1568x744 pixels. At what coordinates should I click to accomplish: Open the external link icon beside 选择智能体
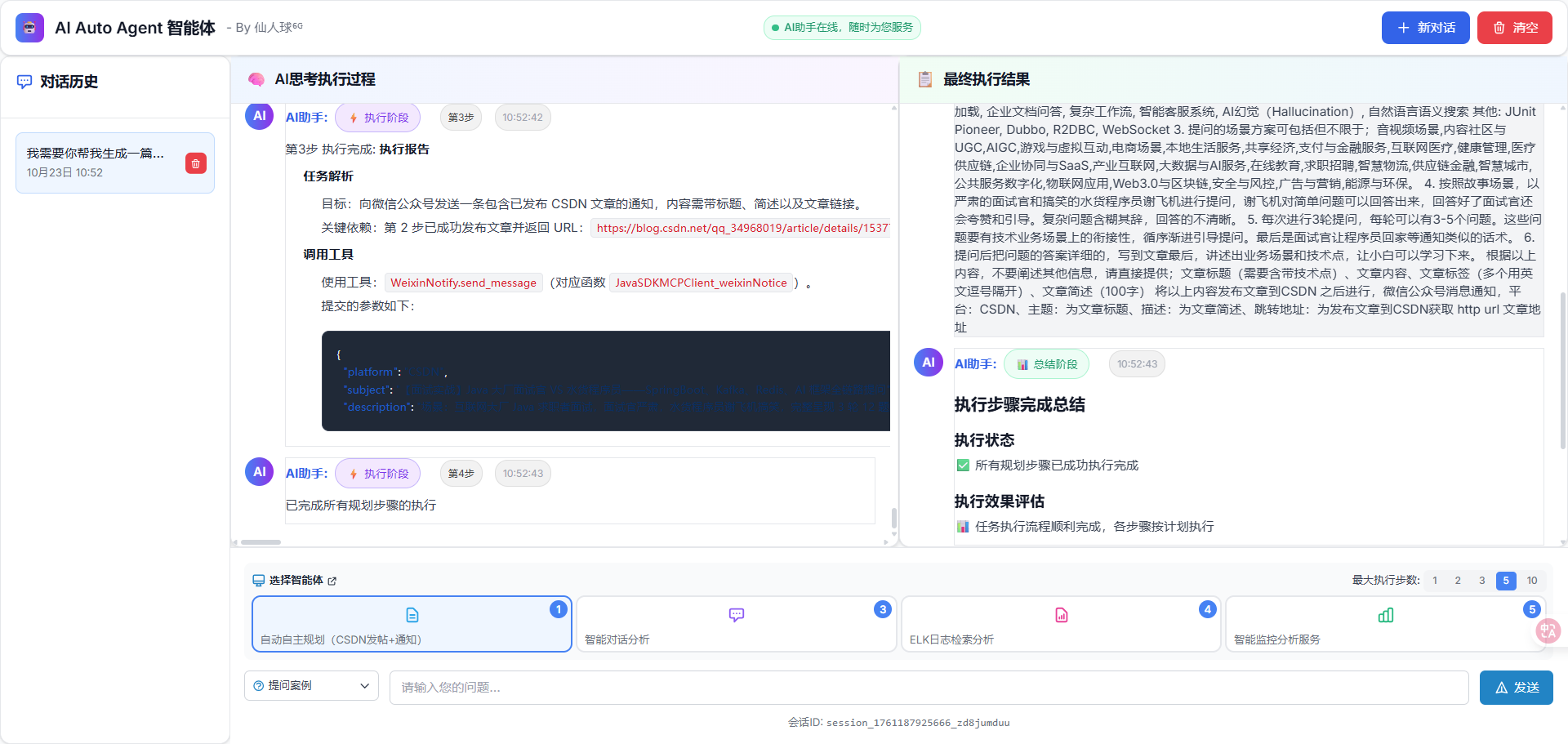click(x=332, y=581)
